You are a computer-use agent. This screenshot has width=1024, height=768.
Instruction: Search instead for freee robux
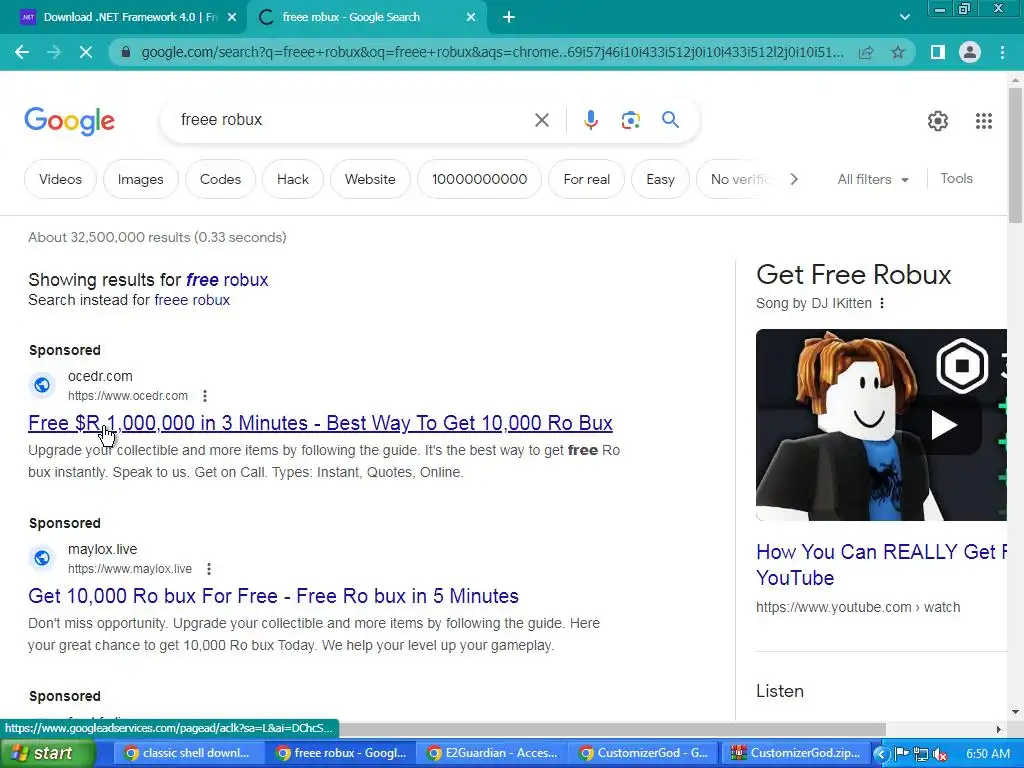(192, 300)
